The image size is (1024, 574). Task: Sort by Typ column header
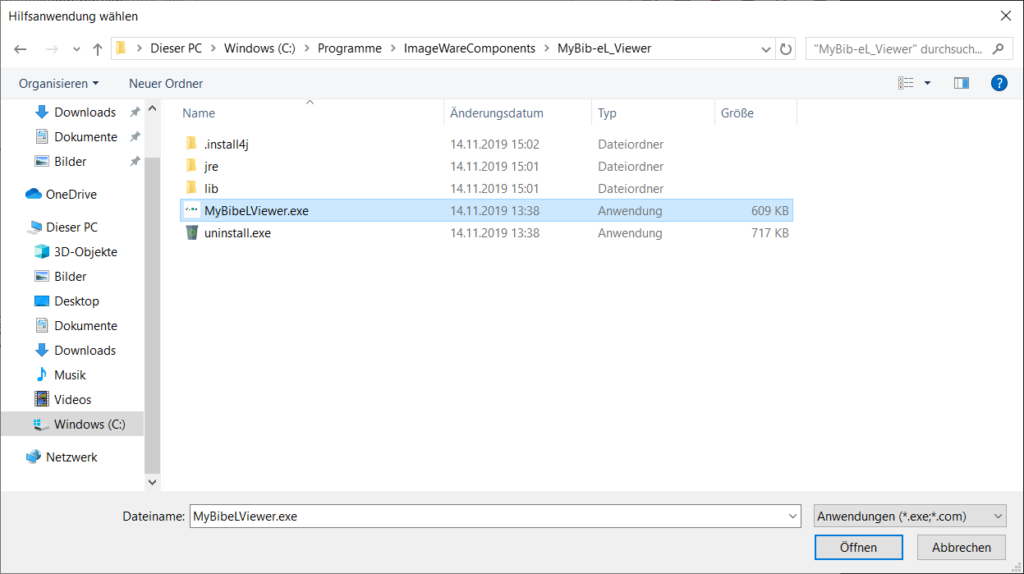pyautogui.click(x=607, y=113)
